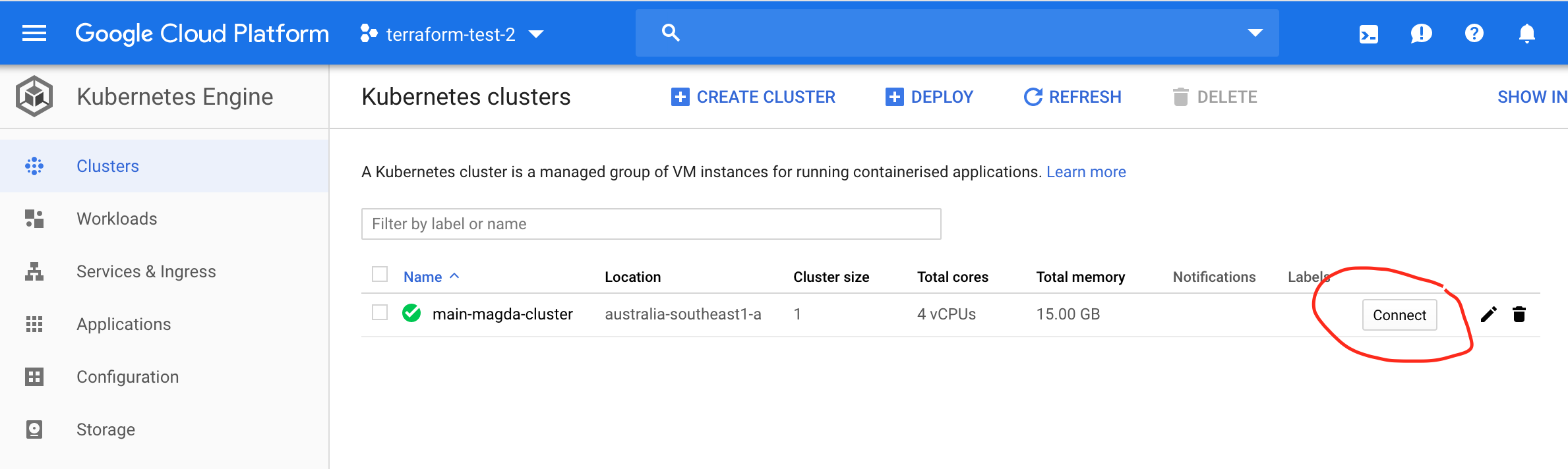Open the send feedback icon

pos(1421,33)
